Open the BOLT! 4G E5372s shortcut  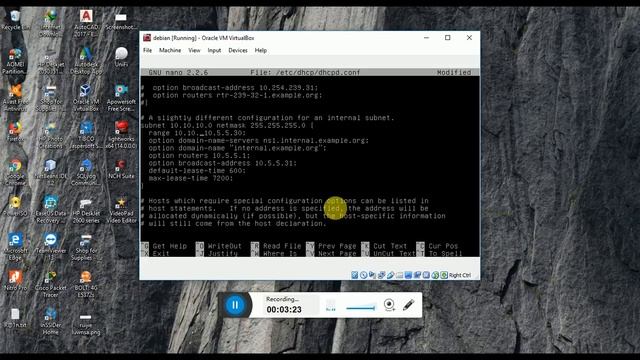pos(86,284)
